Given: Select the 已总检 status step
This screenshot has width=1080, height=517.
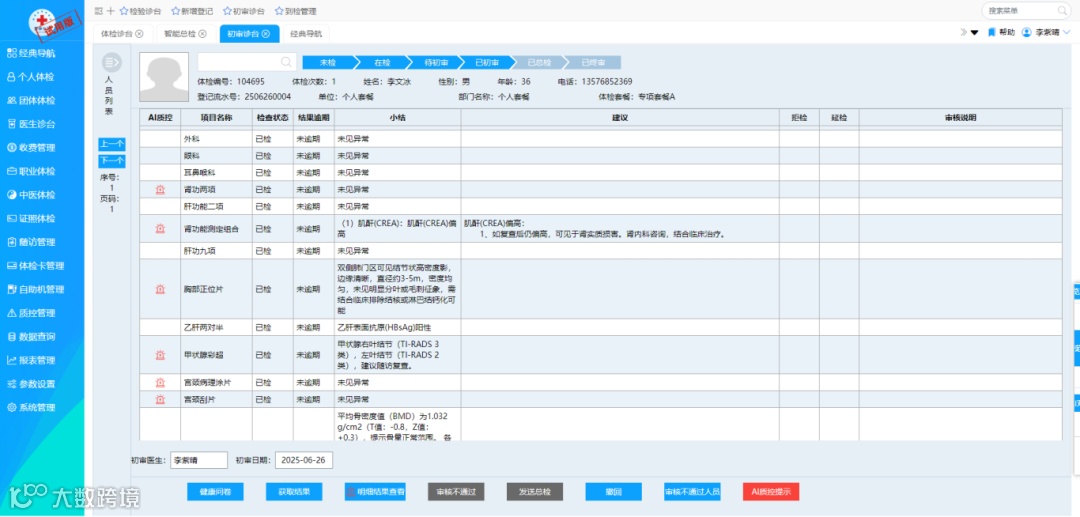Looking at the screenshot, I should pos(539,62).
